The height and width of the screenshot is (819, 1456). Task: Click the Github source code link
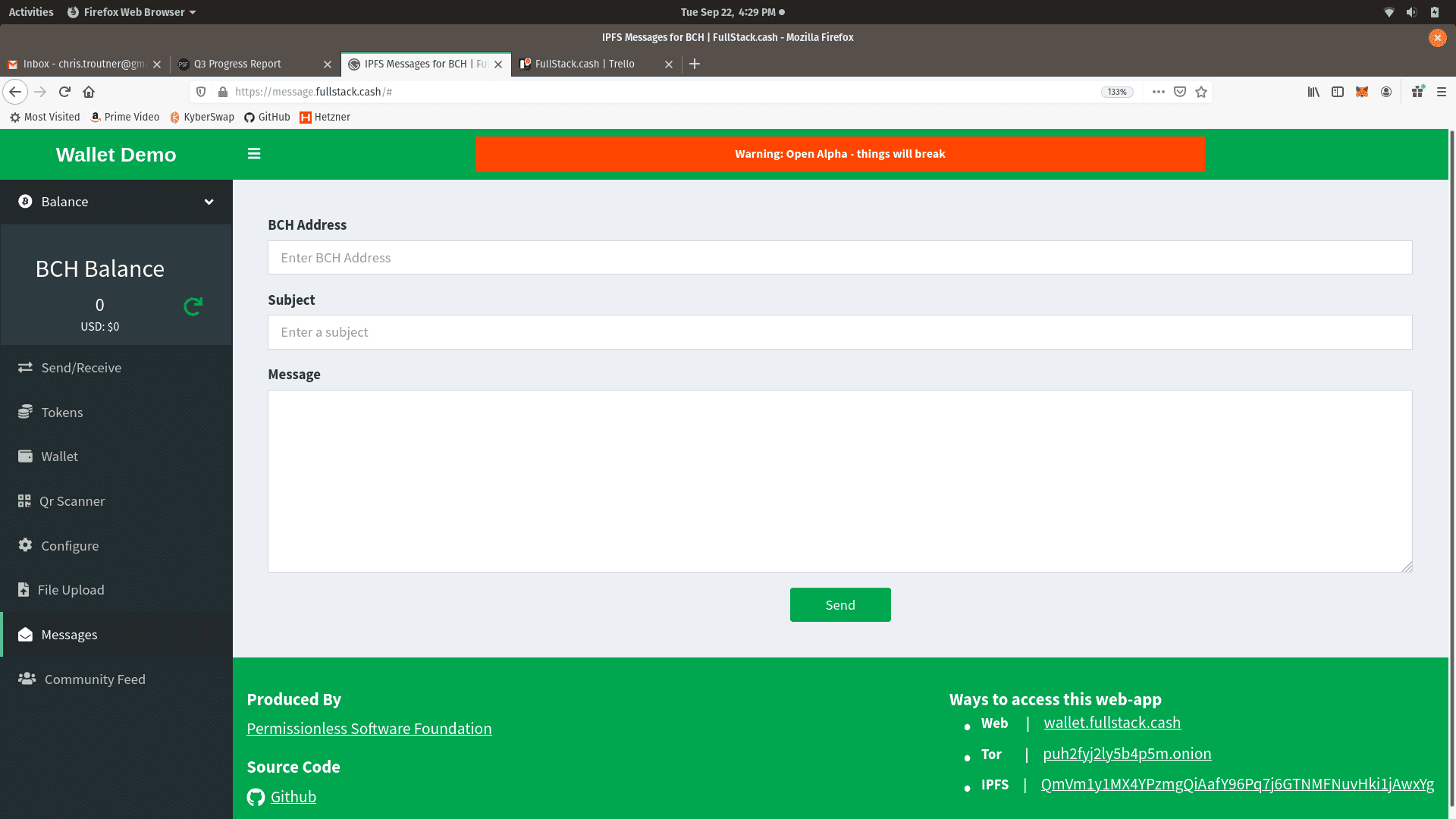coord(293,797)
